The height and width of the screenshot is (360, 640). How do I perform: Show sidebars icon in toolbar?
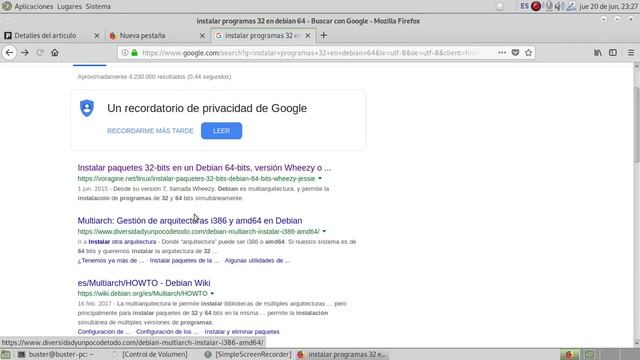613,53
